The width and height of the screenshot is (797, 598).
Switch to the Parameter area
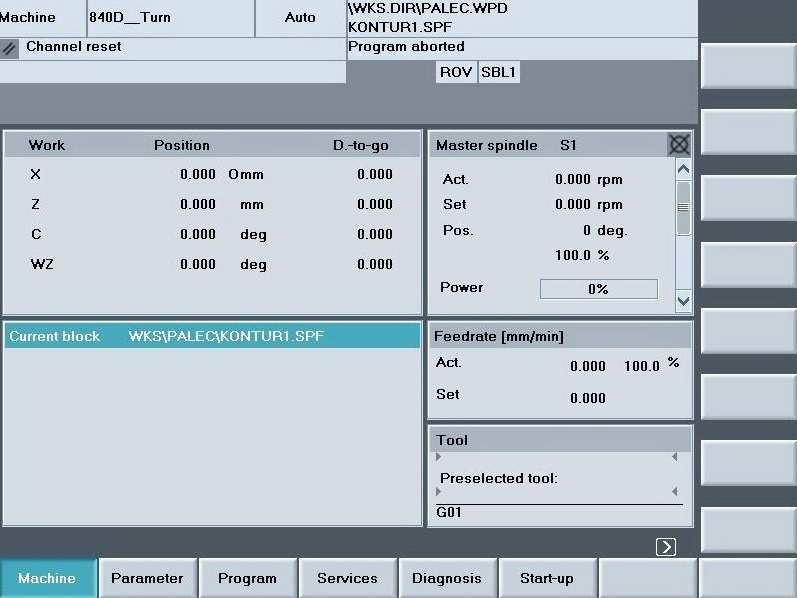pos(147,578)
